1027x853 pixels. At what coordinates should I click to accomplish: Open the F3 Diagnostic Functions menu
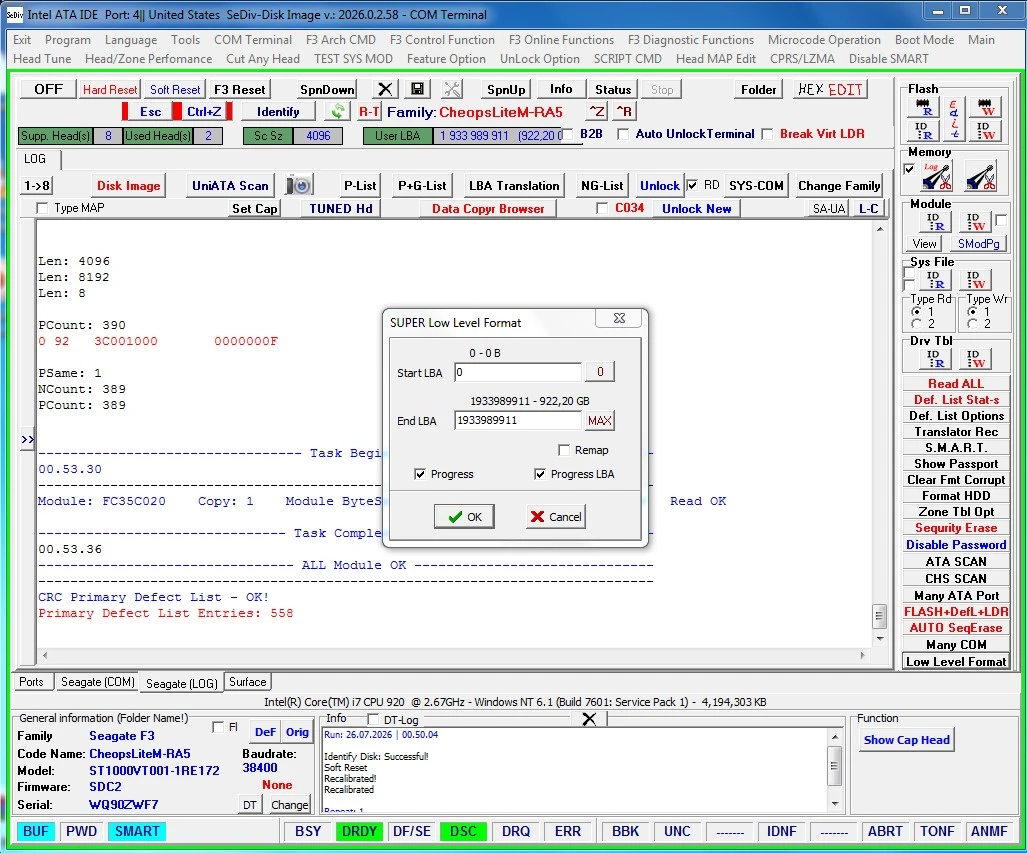click(x=690, y=40)
